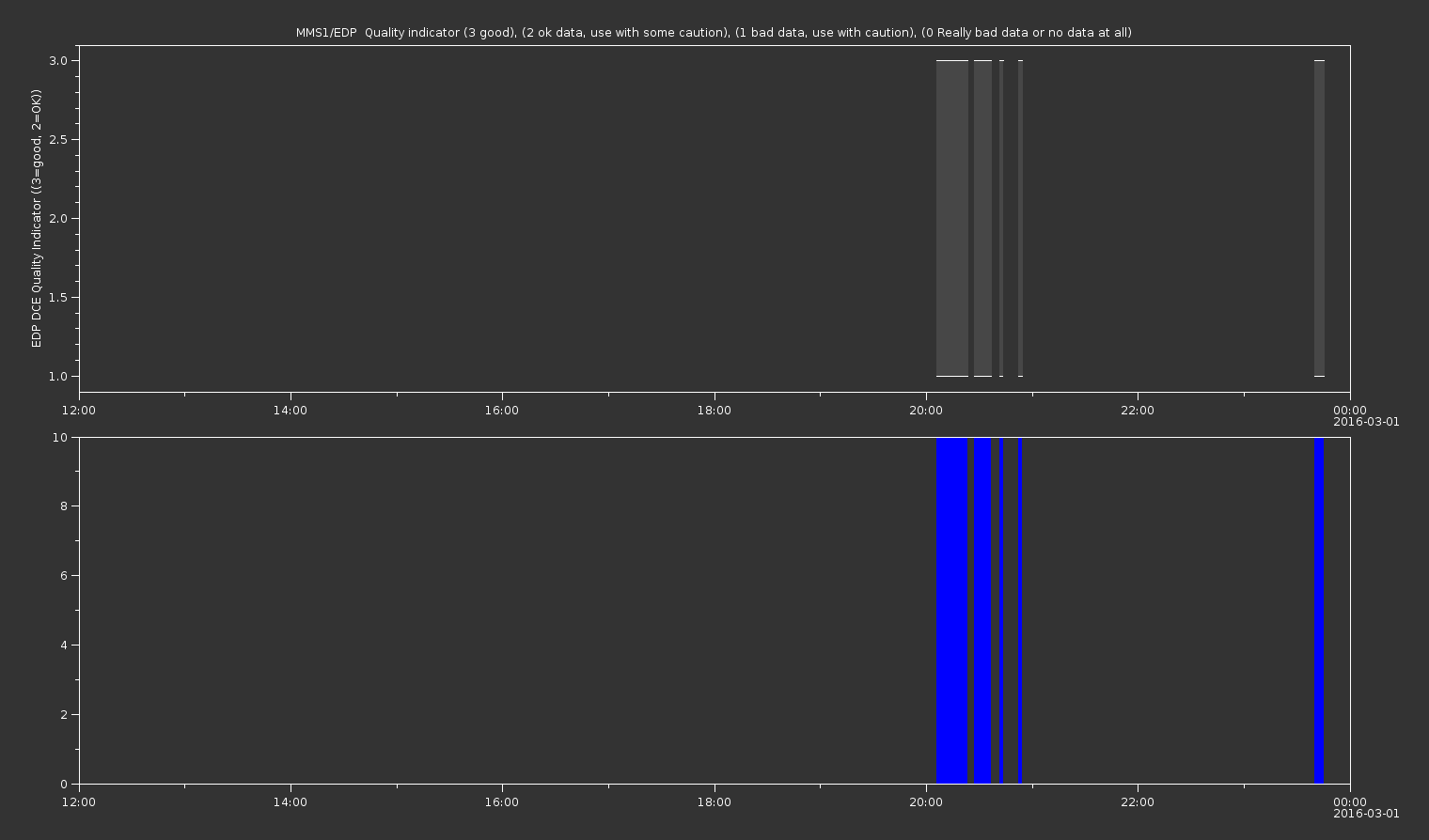The height and width of the screenshot is (840, 1429).
Task: Click the 2016-03-01 date label under lower plot
Action: [x=1366, y=814]
